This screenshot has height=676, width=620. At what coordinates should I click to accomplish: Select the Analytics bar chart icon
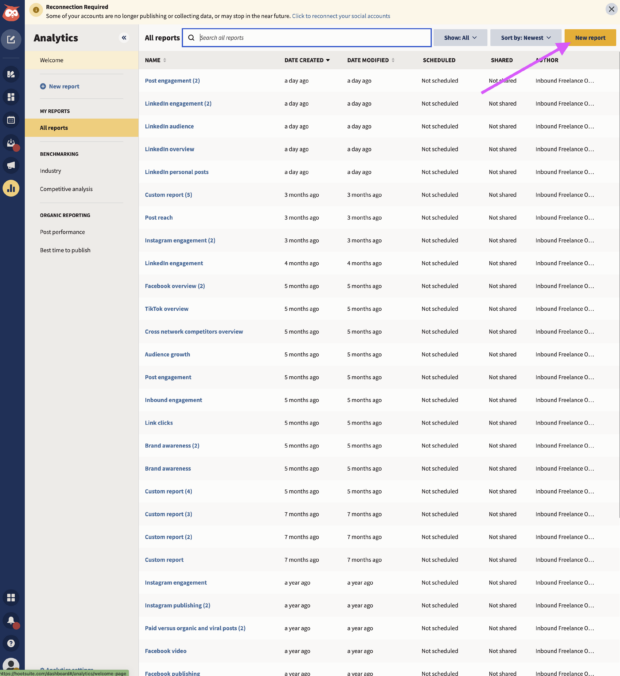[x=11, y=187]
